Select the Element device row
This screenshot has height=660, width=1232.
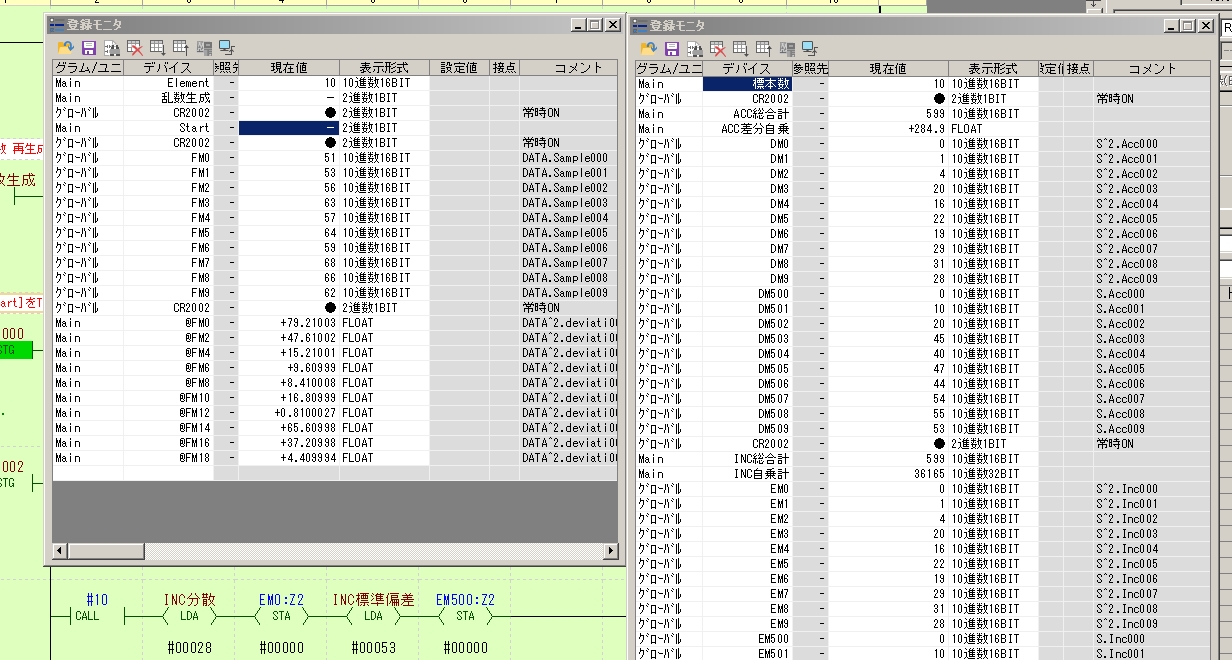[x=335, y=83]
